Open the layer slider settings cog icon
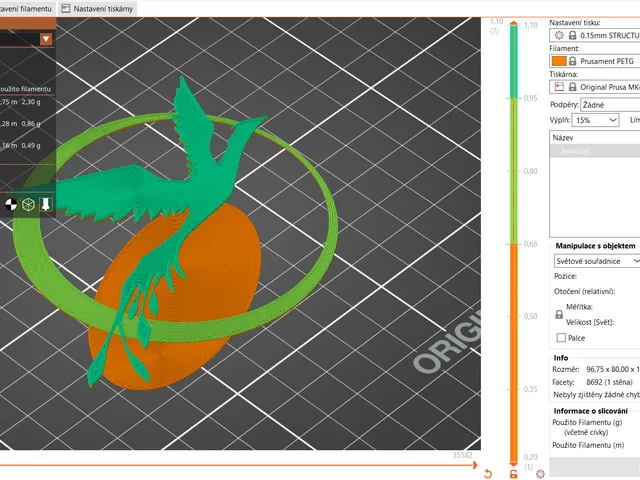Image resolution: width=640 pixels, height=480 pixels. (x=540, y=474)
